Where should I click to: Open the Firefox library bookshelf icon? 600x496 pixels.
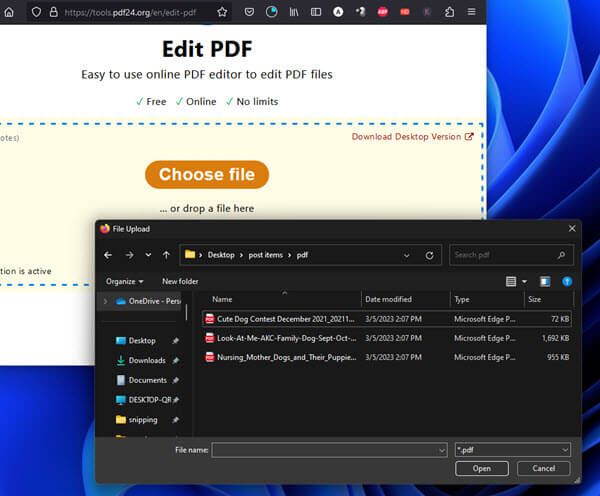(x=294, y=12)
